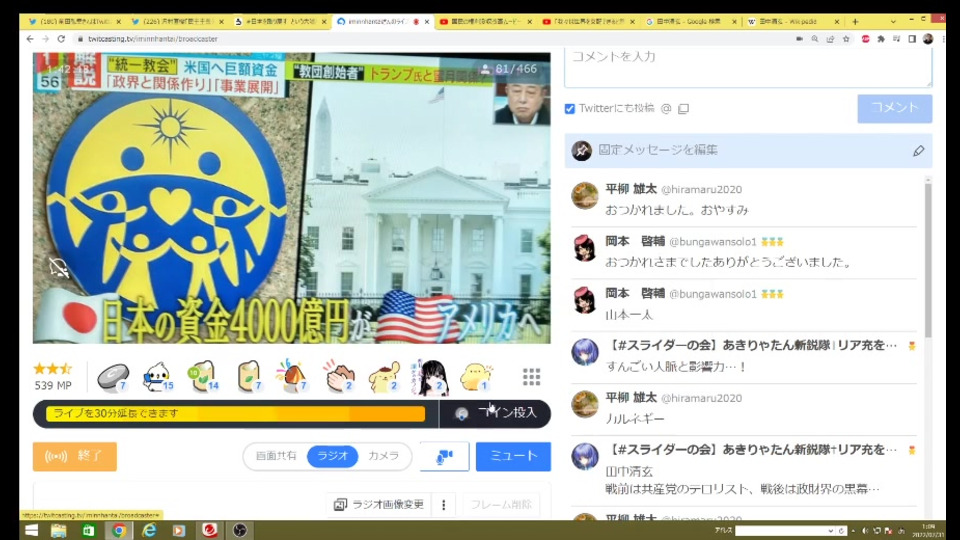Click the camera-and-microphone settings button
This screenshot has width=960, height=540.
(x=444, y=457)
